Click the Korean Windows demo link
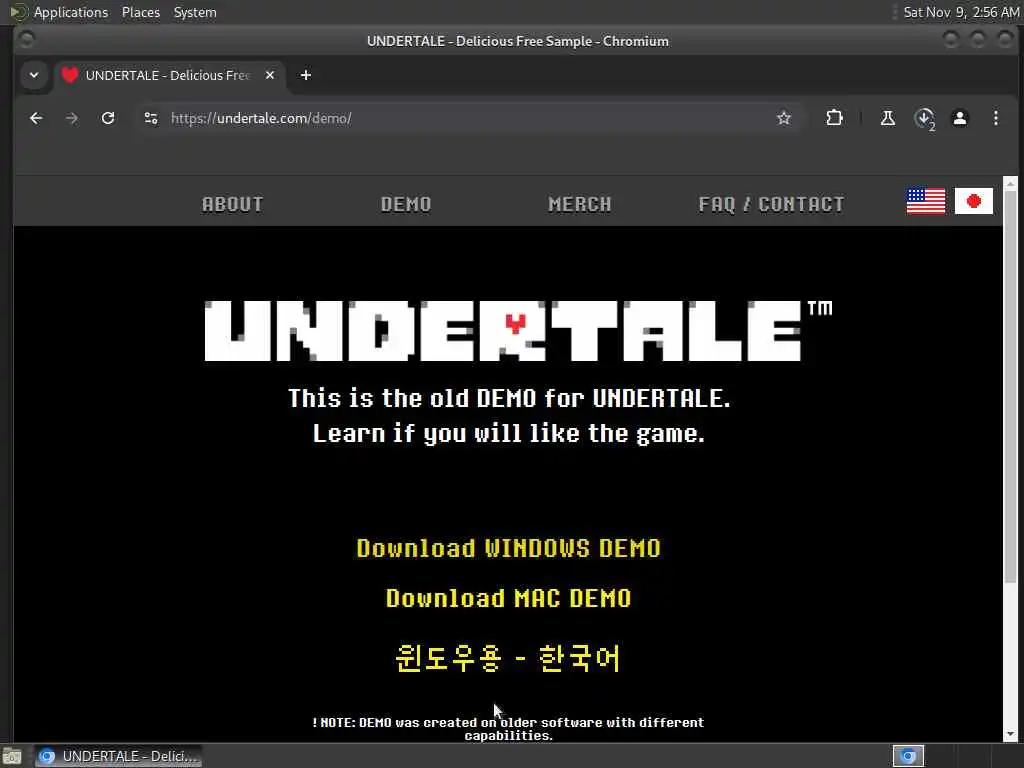 [x=508, y=658]
